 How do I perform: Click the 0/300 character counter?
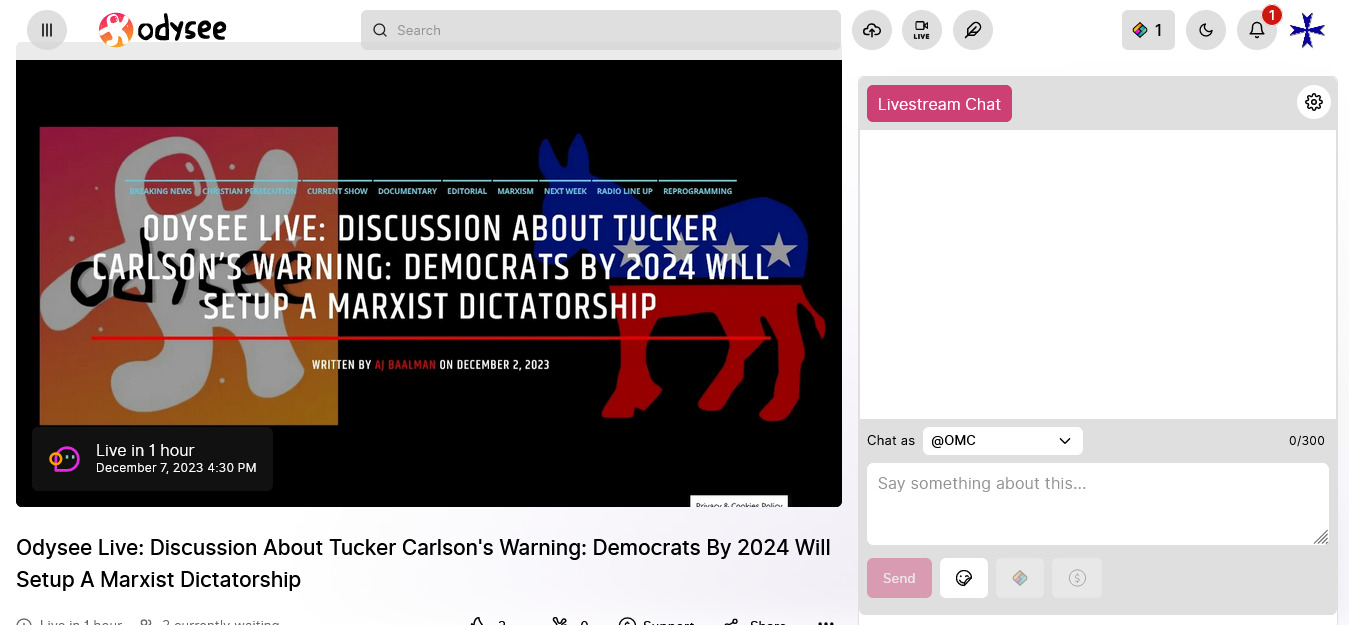1306,441
